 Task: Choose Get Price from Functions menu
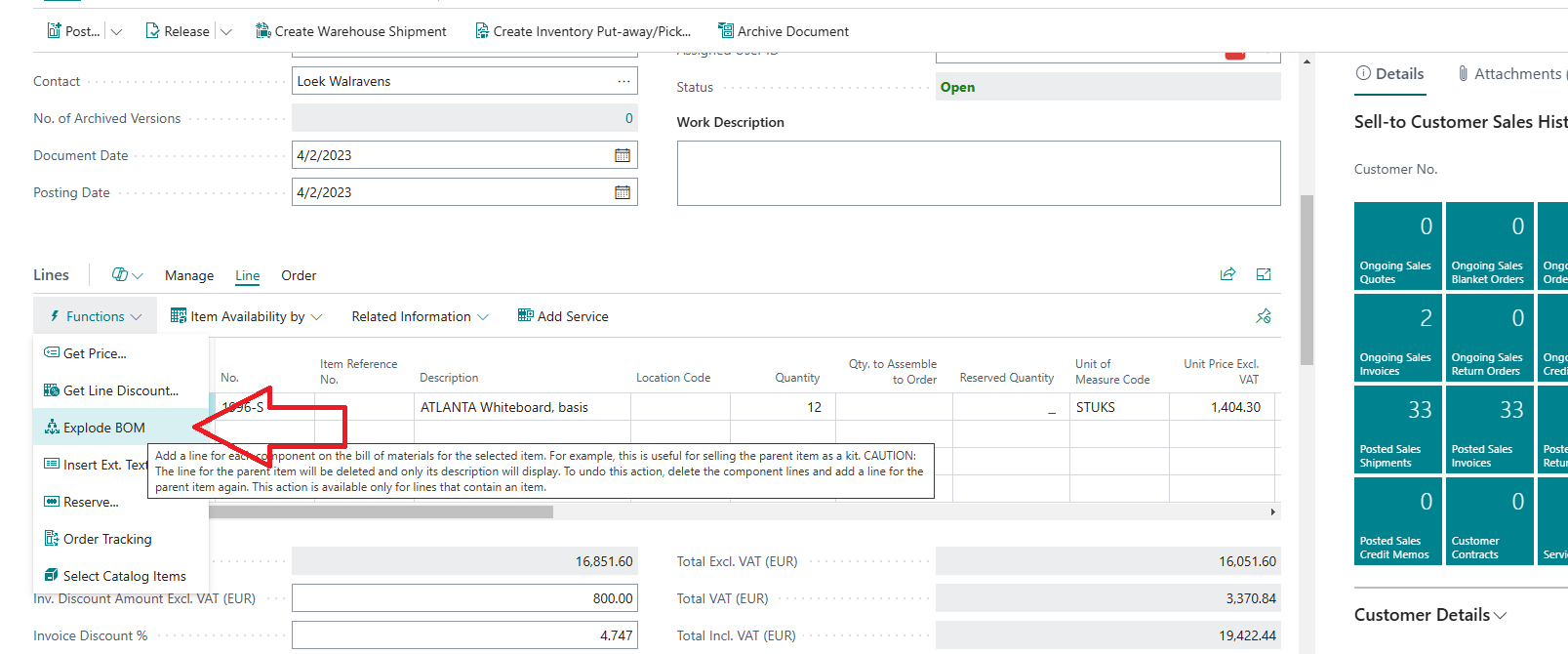(x=121, y=353)
